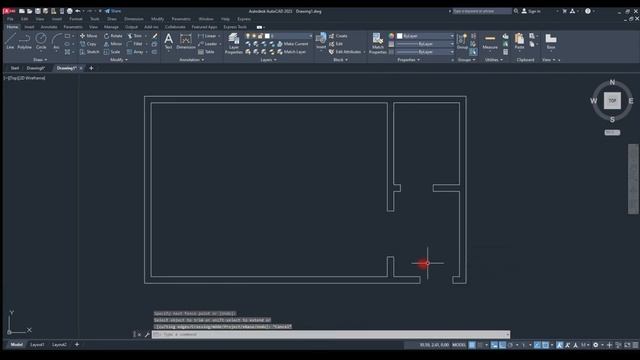Activate the Mirror command
This screenshot has width=640, height=360.
coord(113,44)
